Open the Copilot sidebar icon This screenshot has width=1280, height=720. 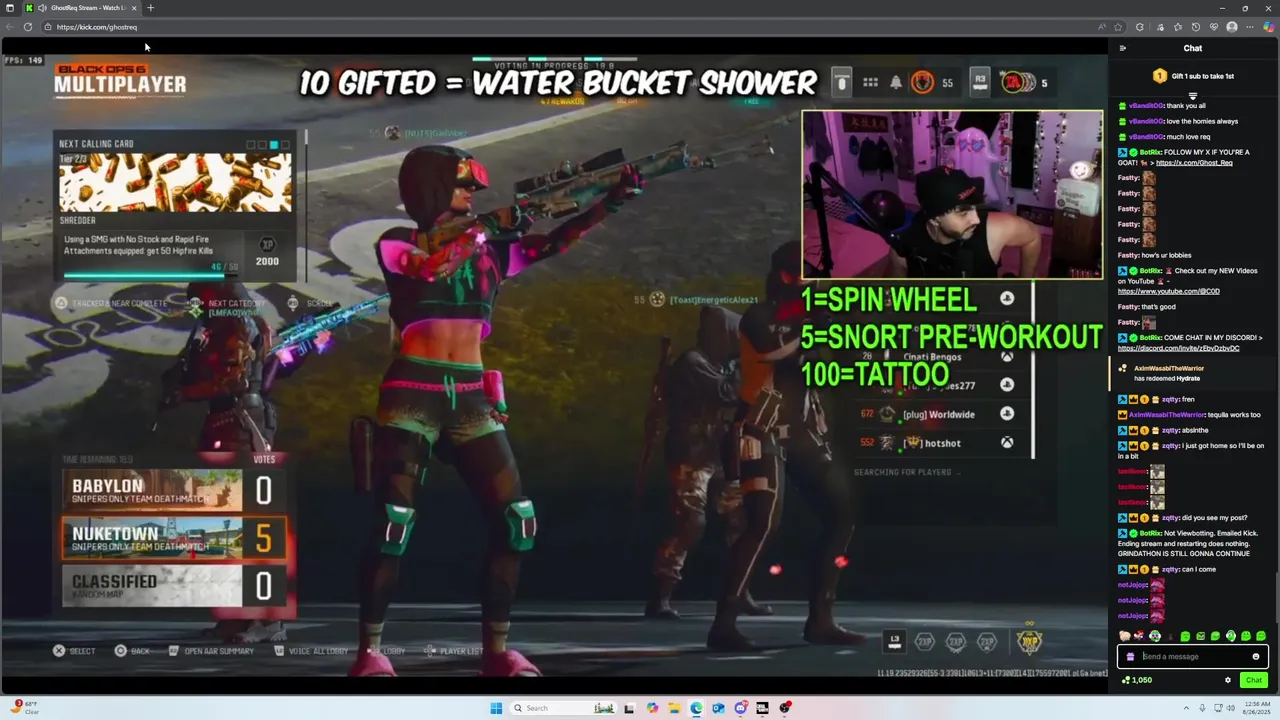point(1269,27)
